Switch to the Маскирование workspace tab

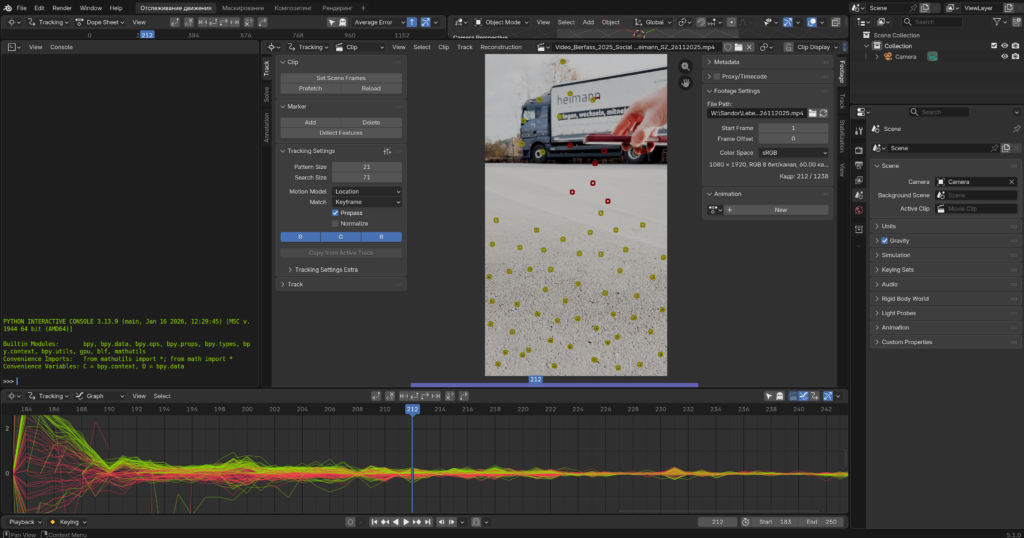[x=243, y=8]
